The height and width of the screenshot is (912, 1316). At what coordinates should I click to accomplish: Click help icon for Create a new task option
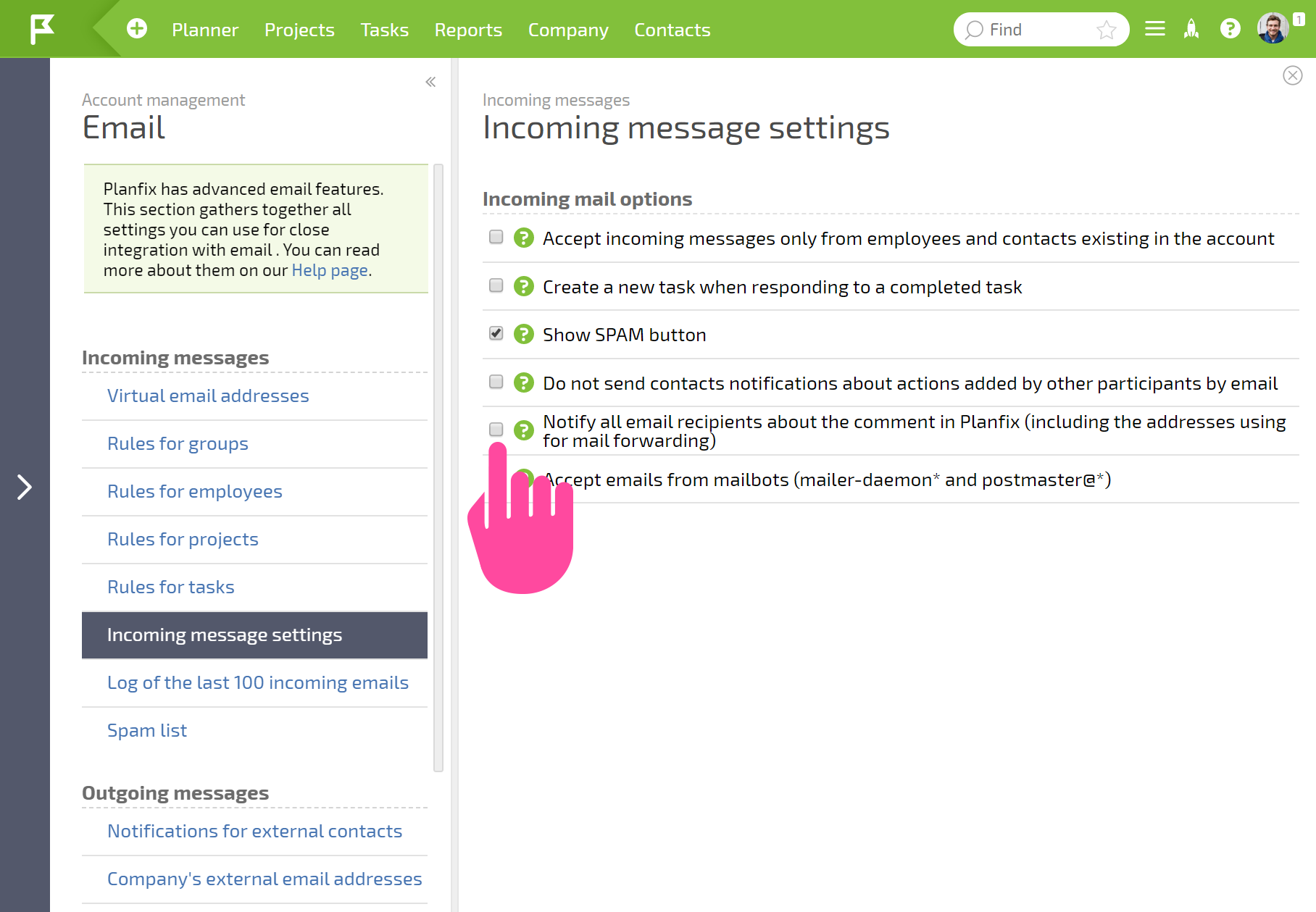coord(524,287)
